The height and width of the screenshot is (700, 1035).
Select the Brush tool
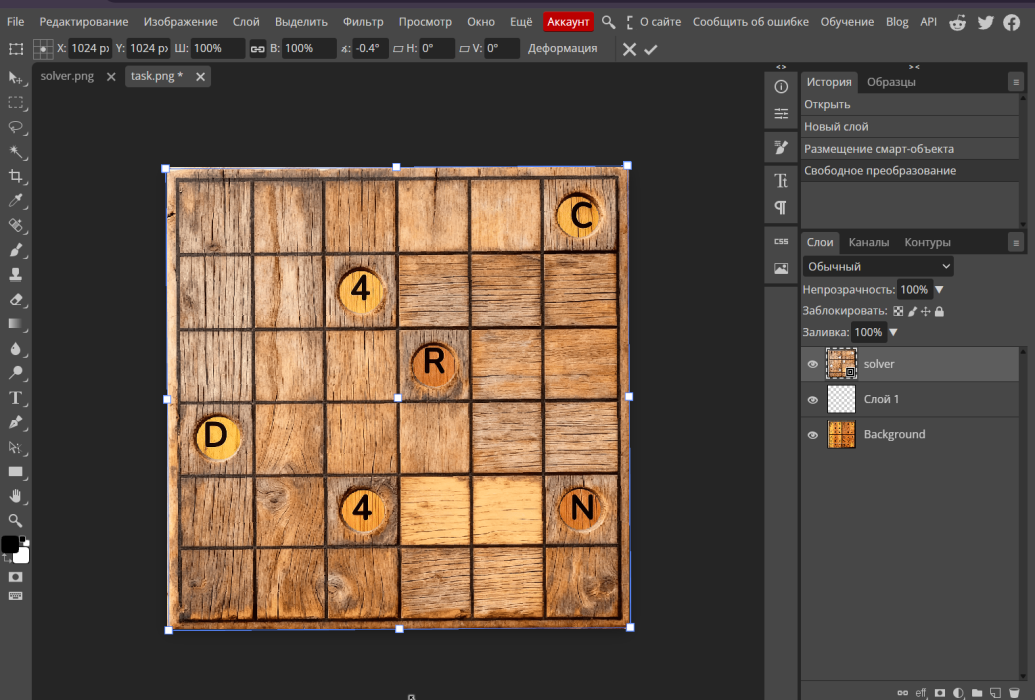[15, 250]
